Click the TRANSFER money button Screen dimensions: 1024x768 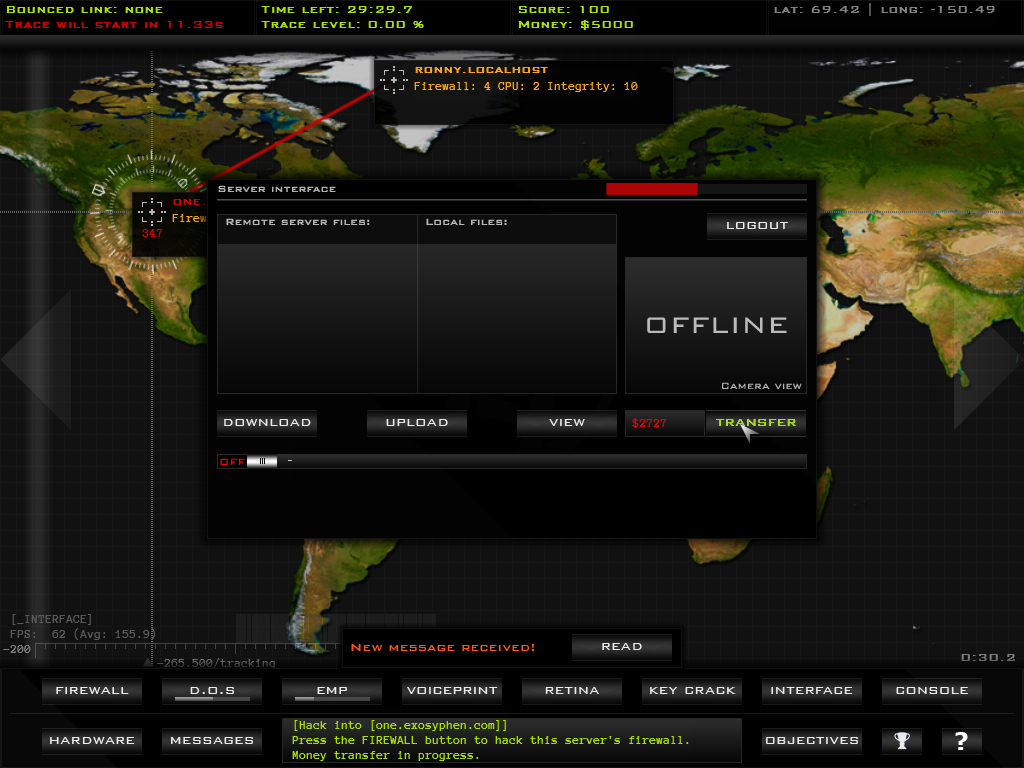(x=755, y=423)
